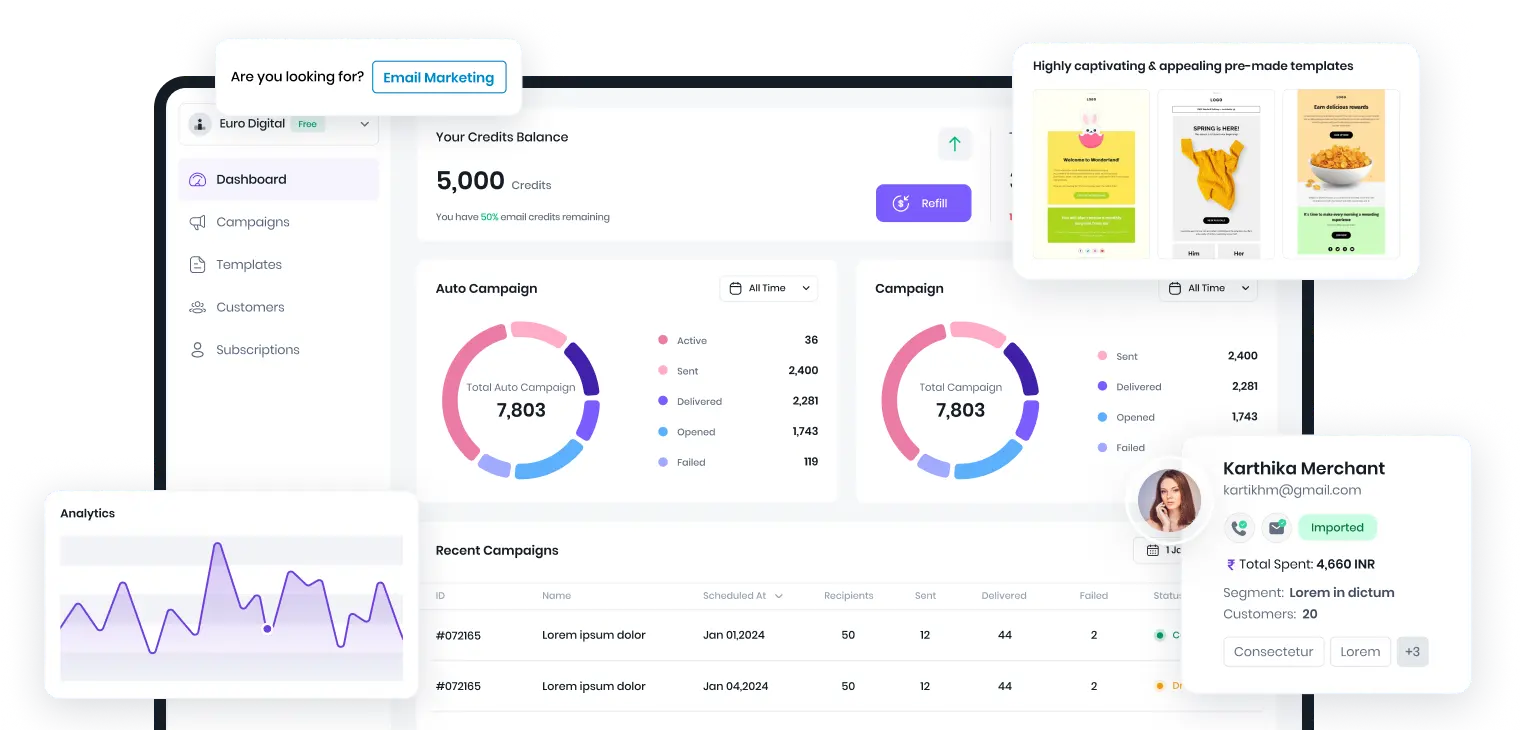Click the Segment Lorem in dictum text
This screenshot has height=730, width=1521.
(x=1341, y=592)
